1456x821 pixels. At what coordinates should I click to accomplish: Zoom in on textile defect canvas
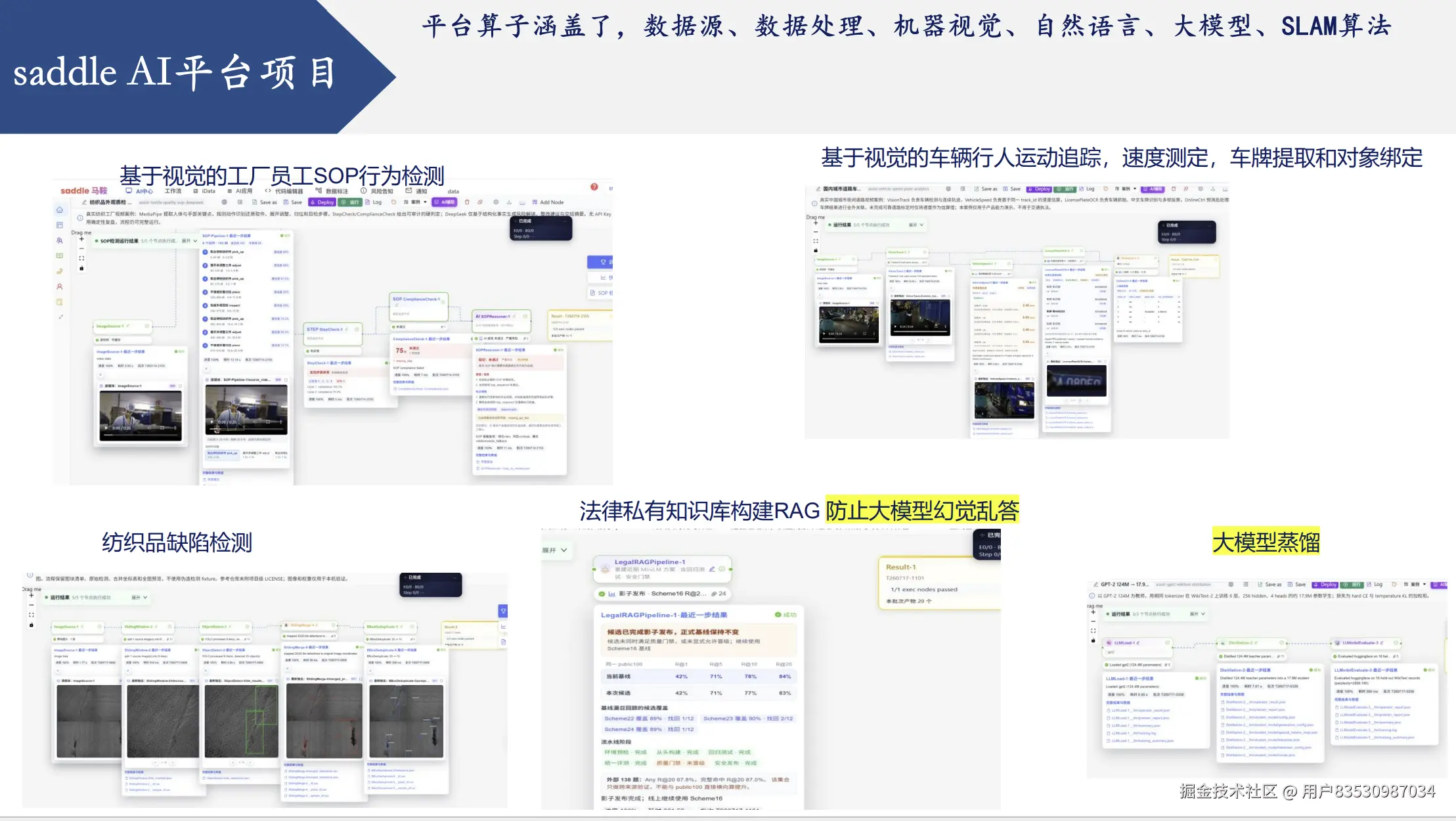click(x=32, y=595)
